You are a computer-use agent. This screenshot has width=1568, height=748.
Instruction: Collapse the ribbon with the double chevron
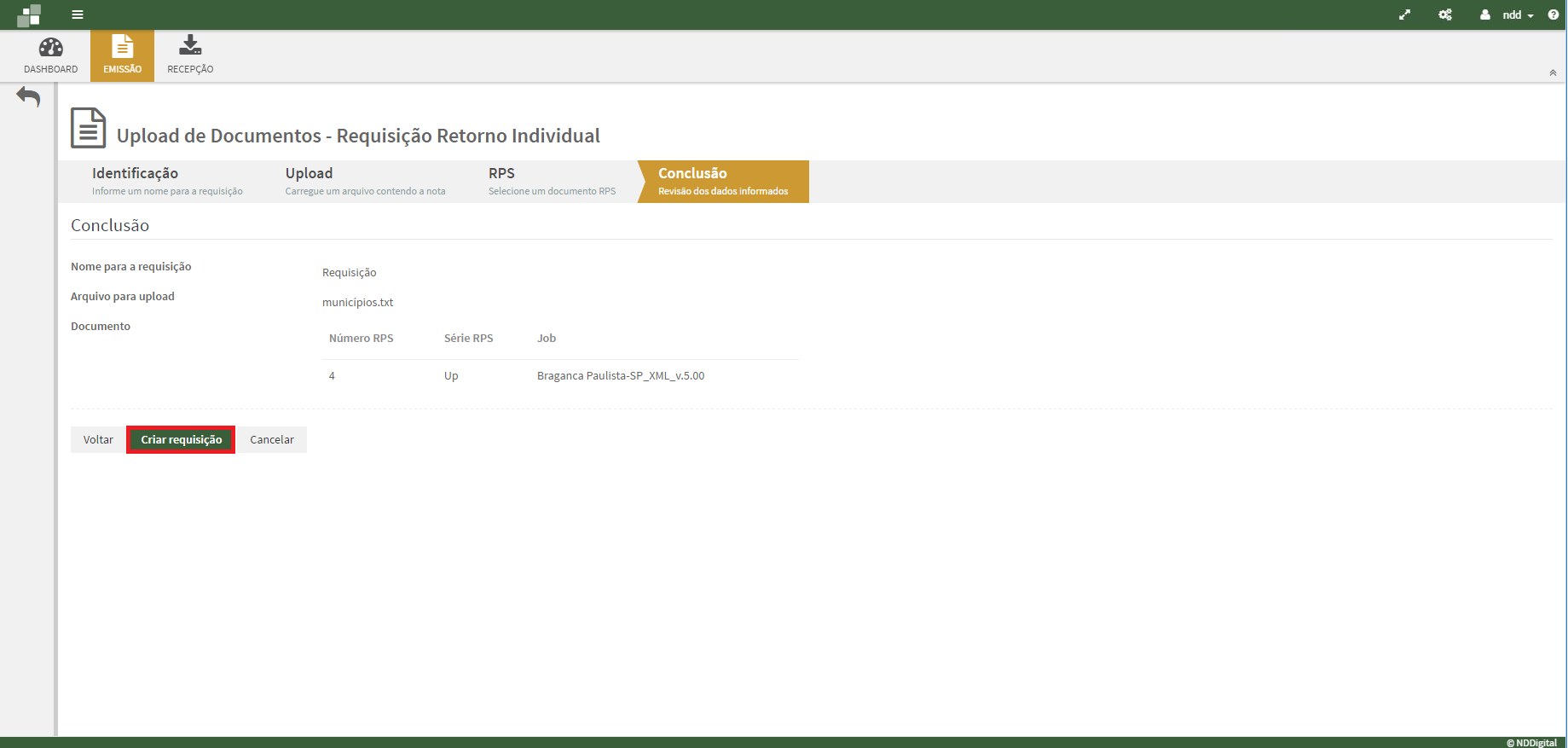[1553, 73]
